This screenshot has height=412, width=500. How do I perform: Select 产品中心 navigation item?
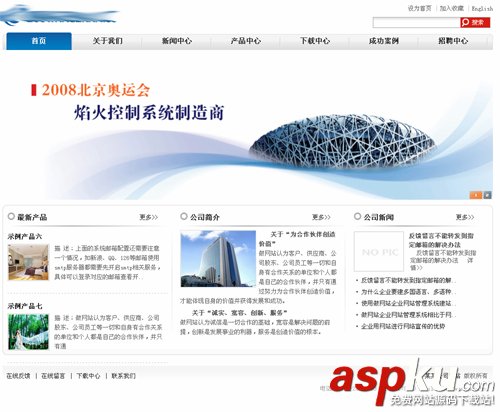pyautogui.click(x=246, y=41)
